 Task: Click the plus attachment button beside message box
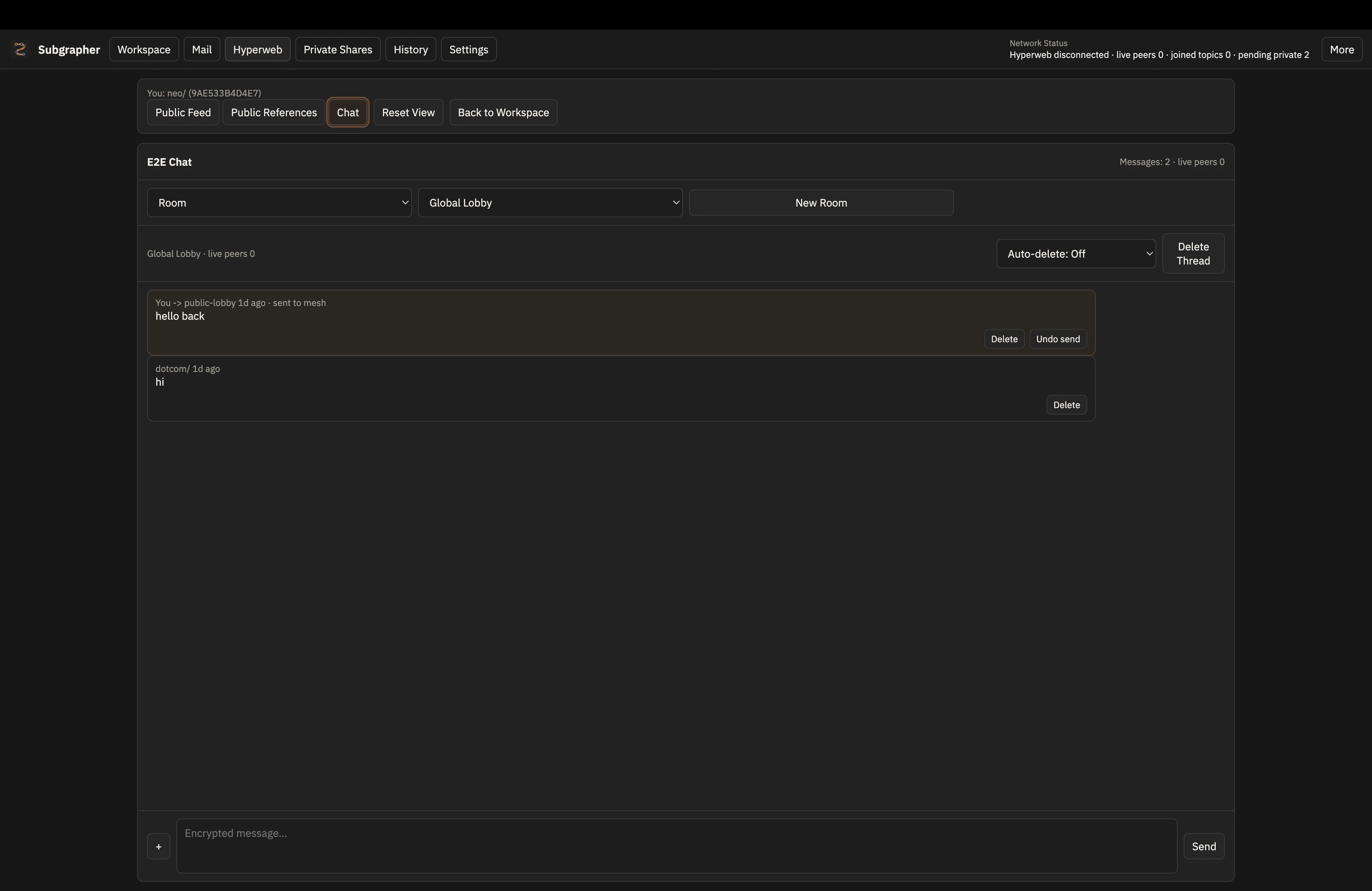point(158,846)
